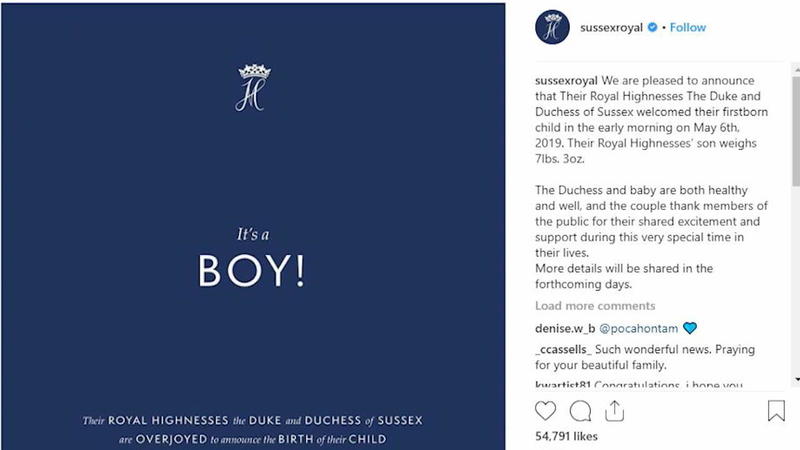
Task: Click the crown monogram in the announcement image
Action: tap(253, 88)
